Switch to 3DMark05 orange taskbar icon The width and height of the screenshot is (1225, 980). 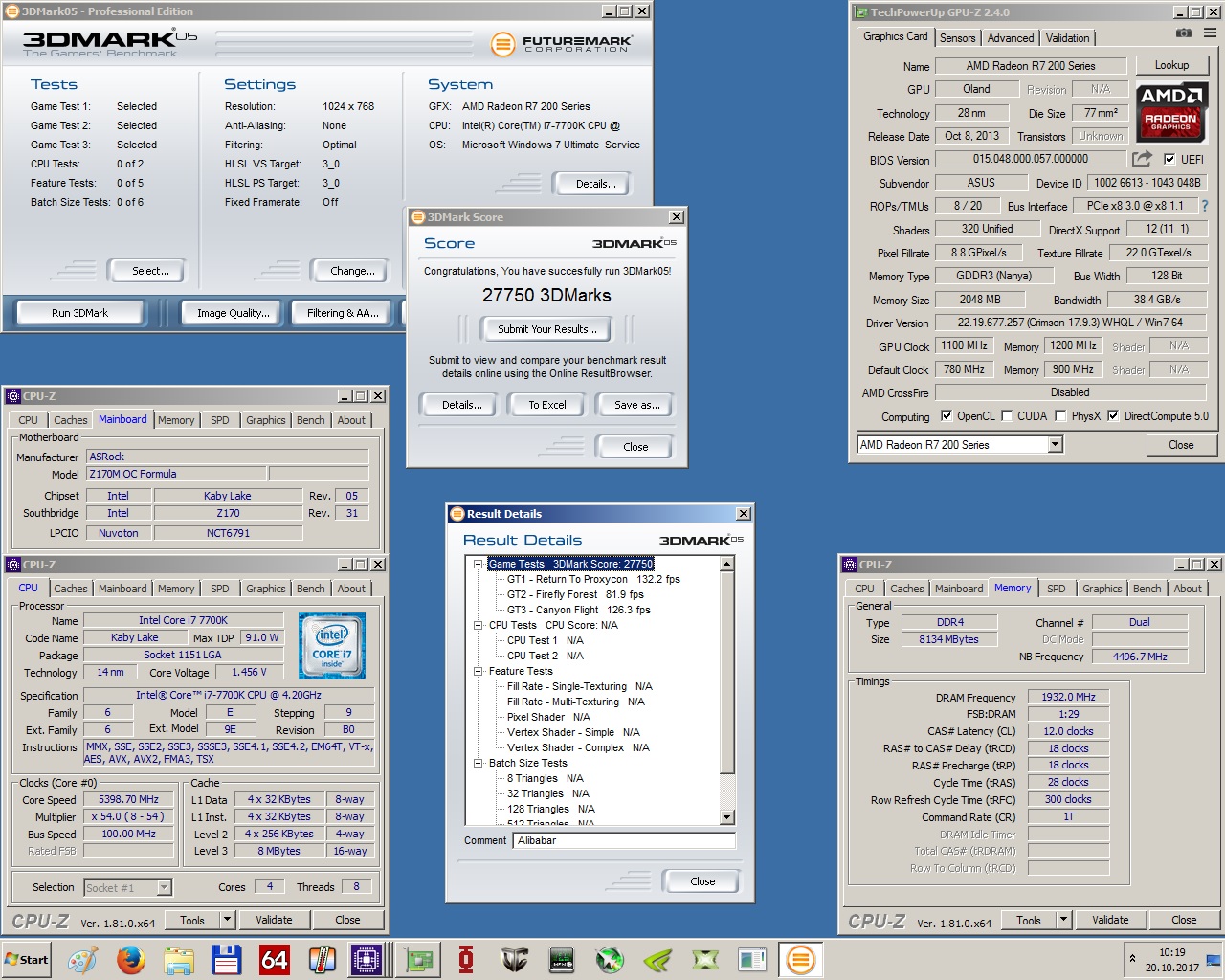[801, 960]
